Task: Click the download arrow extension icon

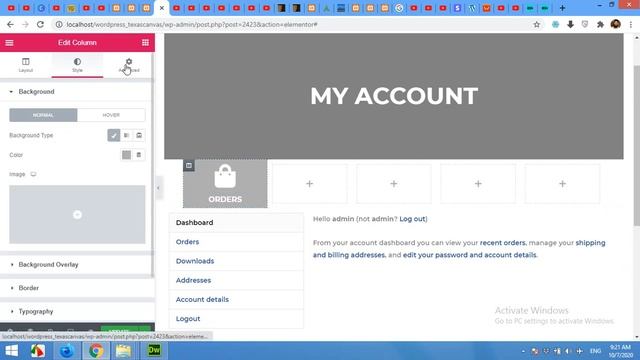Action: [x=570, y=24]
